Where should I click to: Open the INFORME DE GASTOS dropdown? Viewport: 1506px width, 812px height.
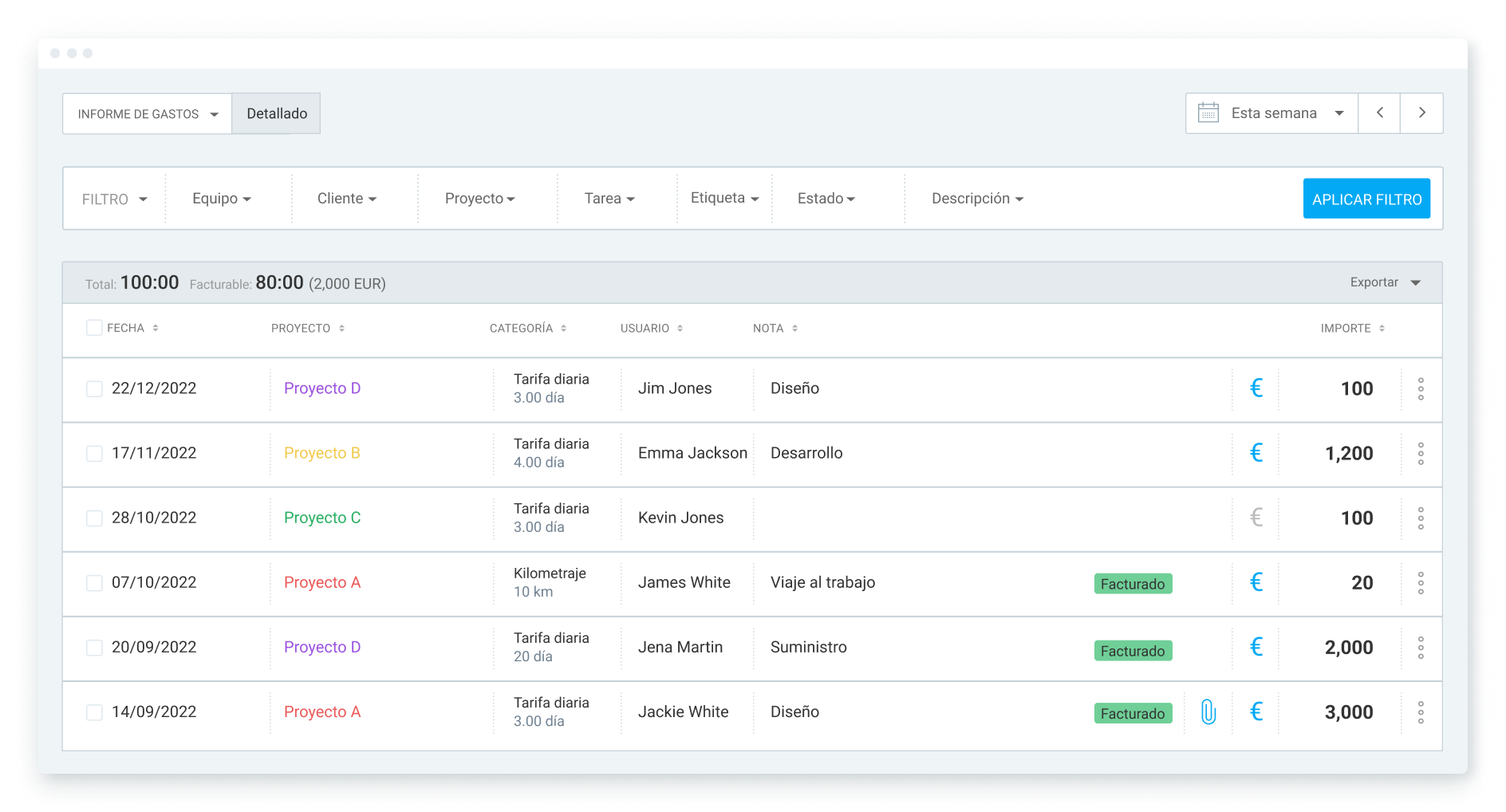148,114
